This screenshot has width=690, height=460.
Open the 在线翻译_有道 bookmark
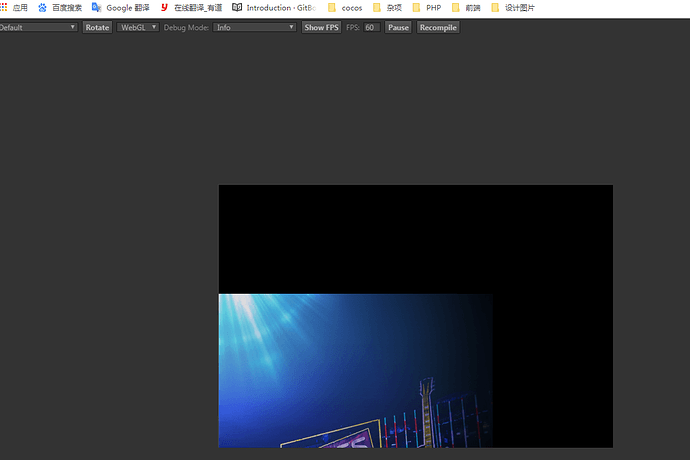point(191,7)
